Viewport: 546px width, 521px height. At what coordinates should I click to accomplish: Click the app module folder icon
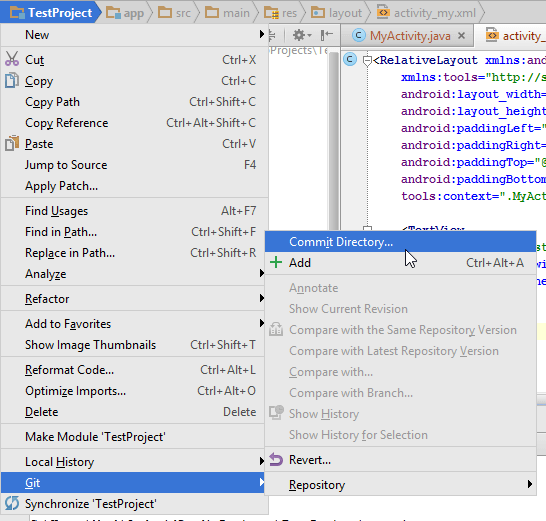(113, 13)
